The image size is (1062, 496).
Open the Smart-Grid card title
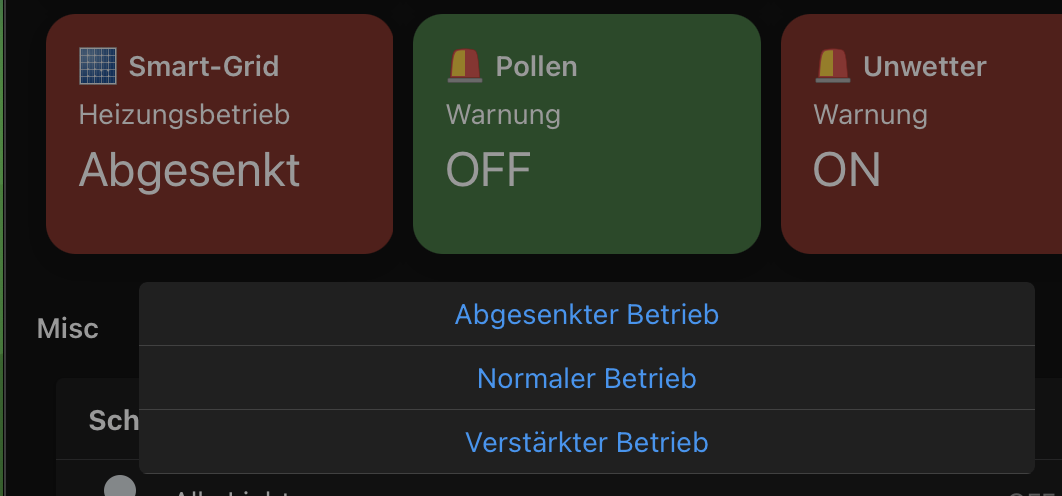pos(204,66)
